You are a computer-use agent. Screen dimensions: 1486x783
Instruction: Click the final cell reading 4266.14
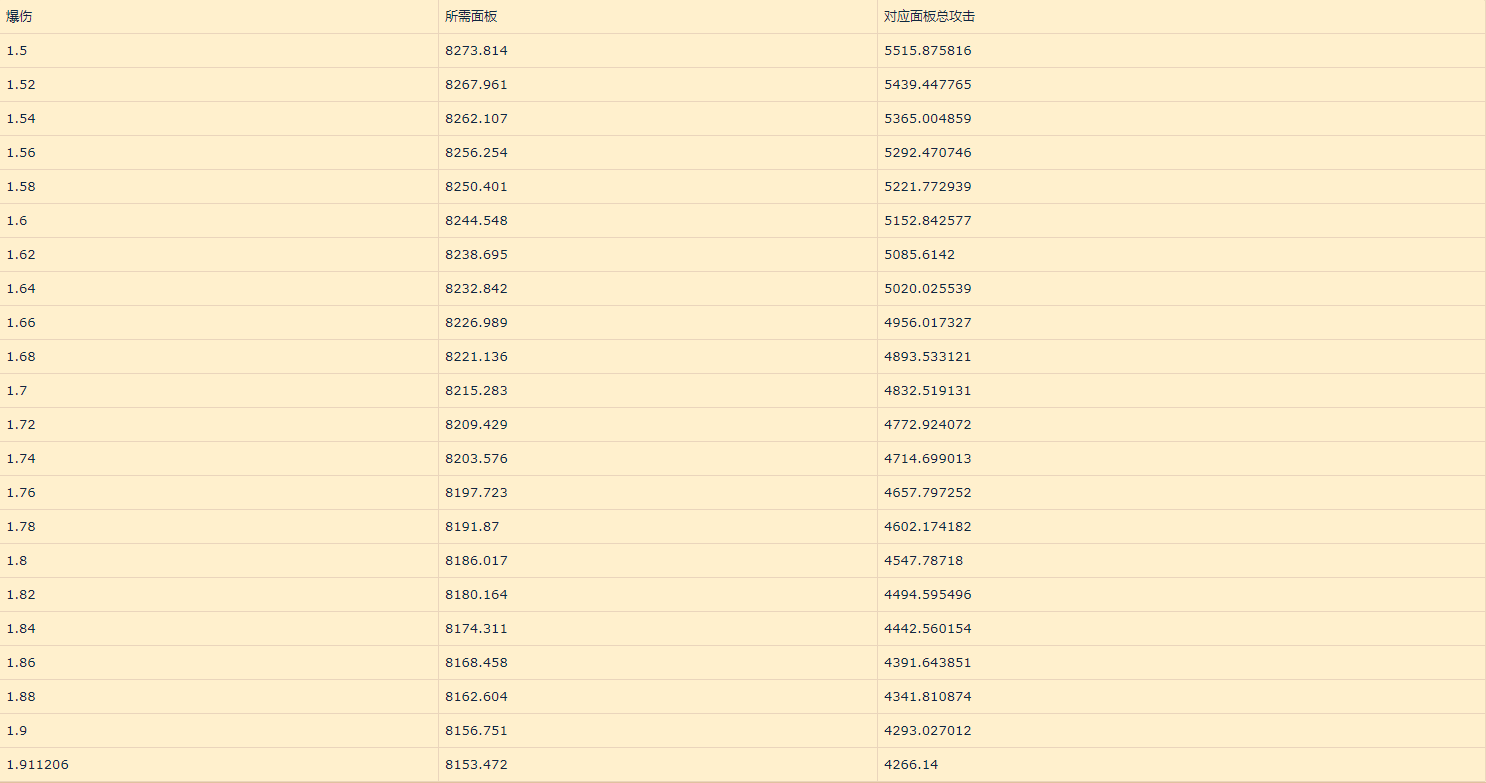pyautogui.click(x=1182, y=764)
